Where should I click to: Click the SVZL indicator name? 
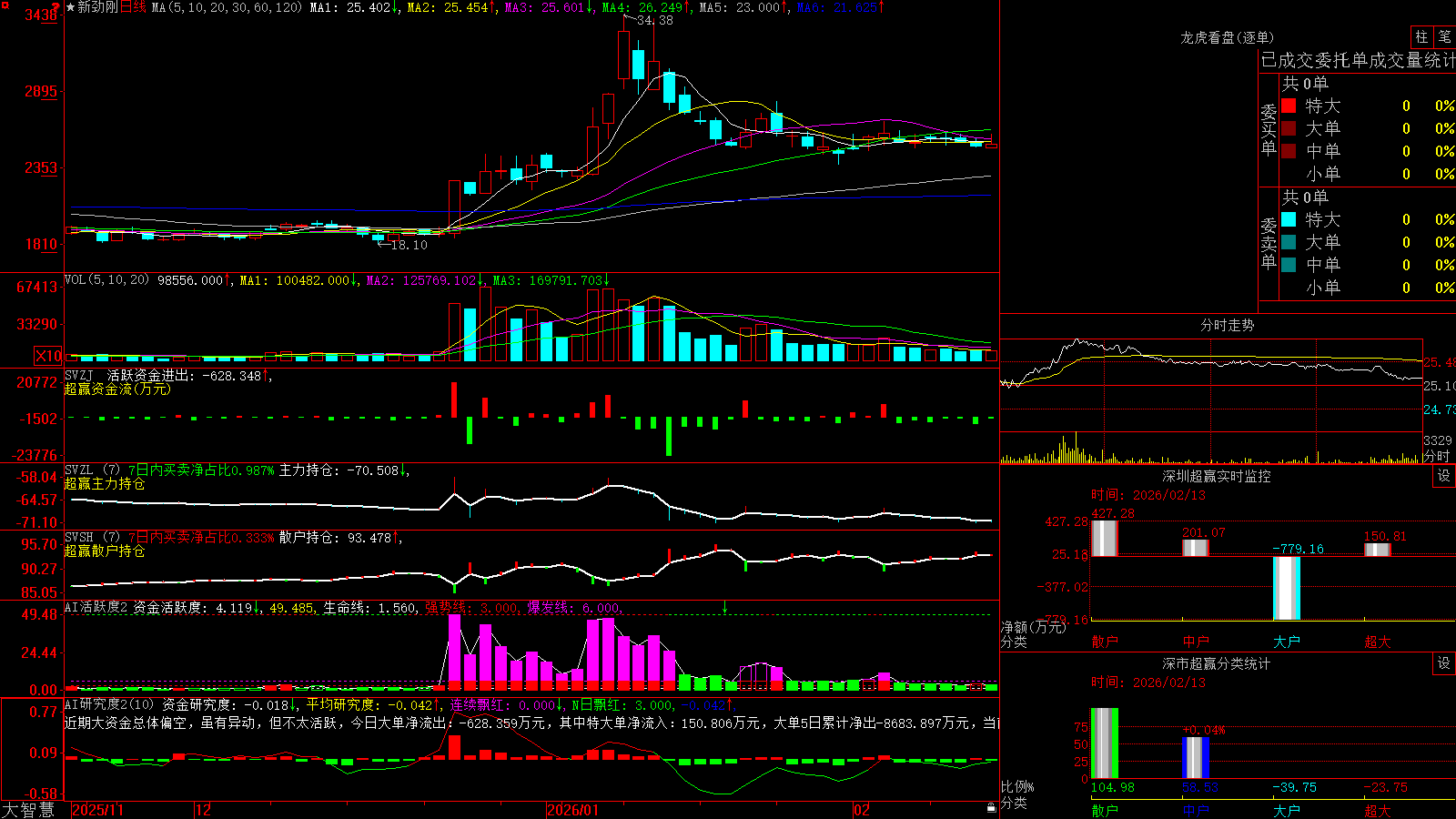click(x=78, y=470)
